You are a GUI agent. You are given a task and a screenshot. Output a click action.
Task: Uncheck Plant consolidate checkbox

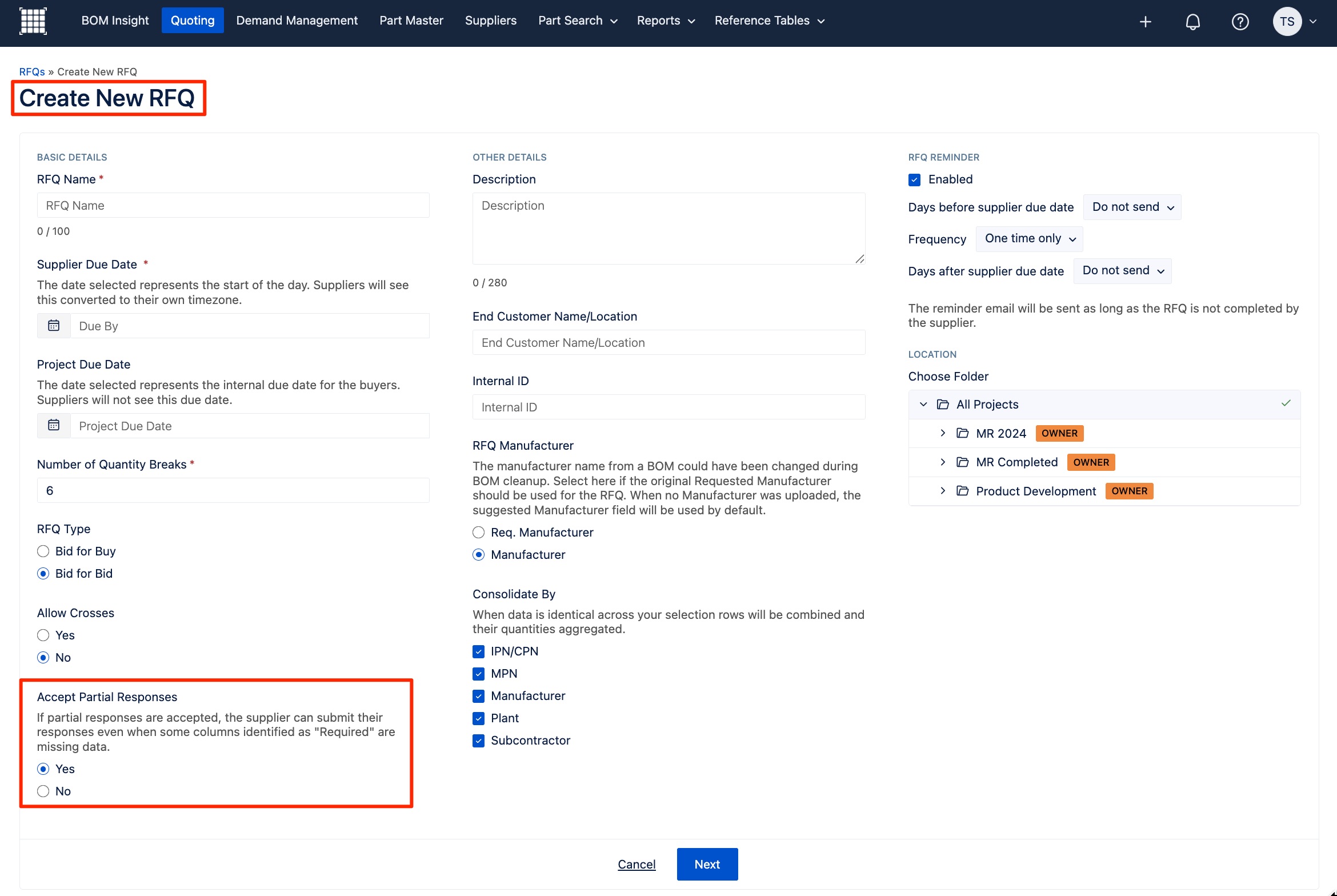[x=478, y=718]
